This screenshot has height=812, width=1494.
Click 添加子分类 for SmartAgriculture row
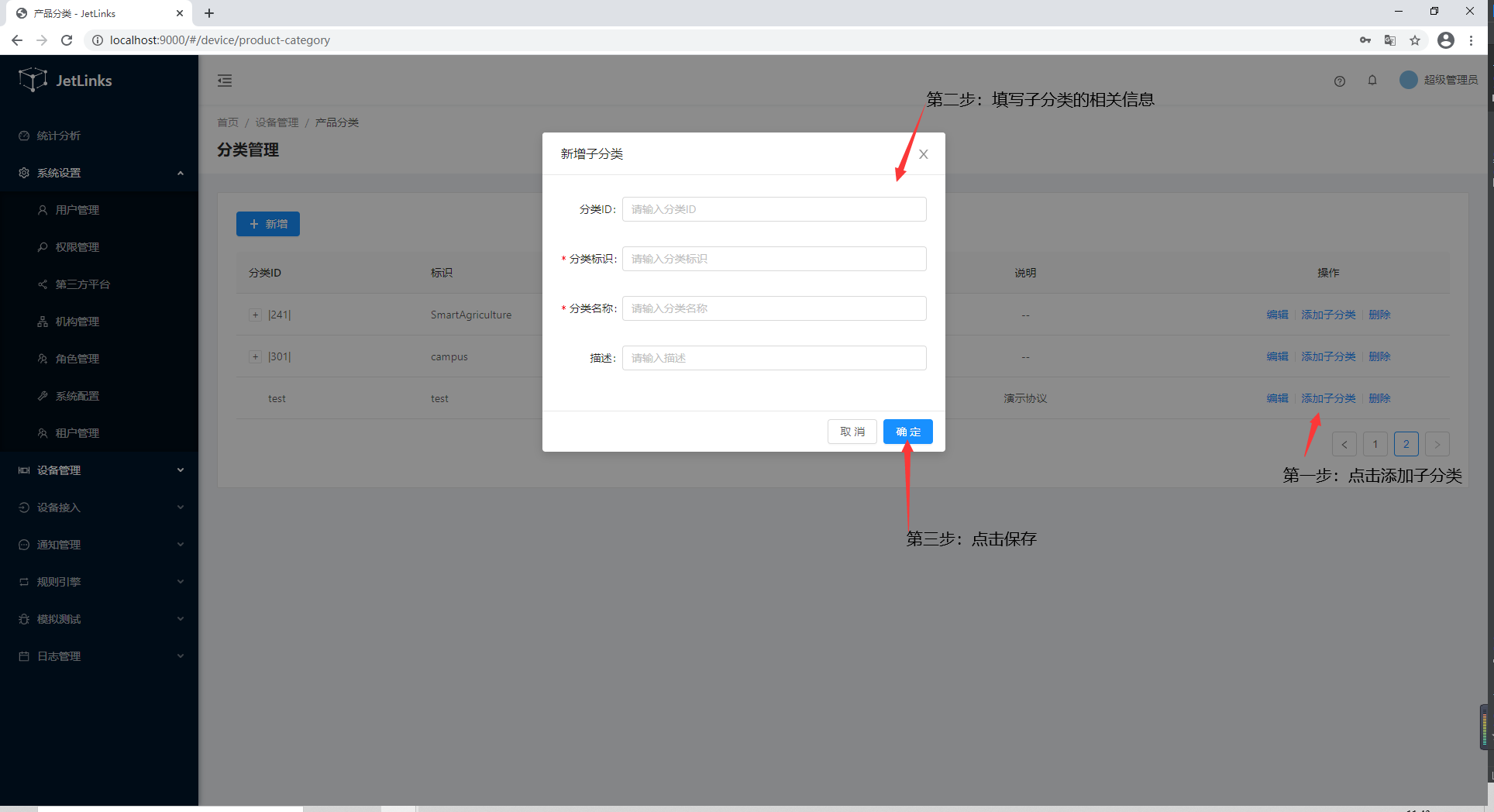1328,315
